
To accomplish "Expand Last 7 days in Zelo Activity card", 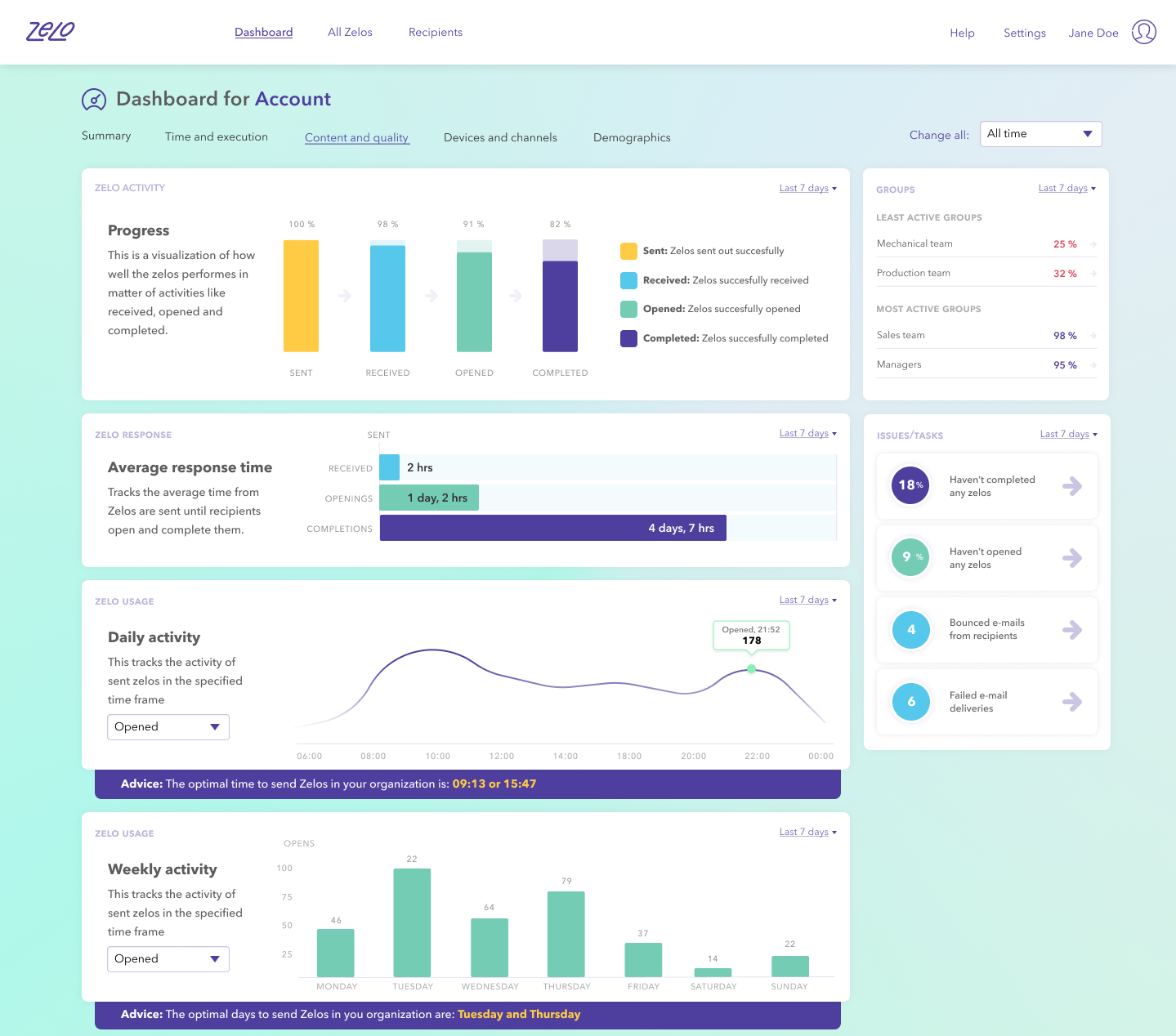I will pos(808,188).
